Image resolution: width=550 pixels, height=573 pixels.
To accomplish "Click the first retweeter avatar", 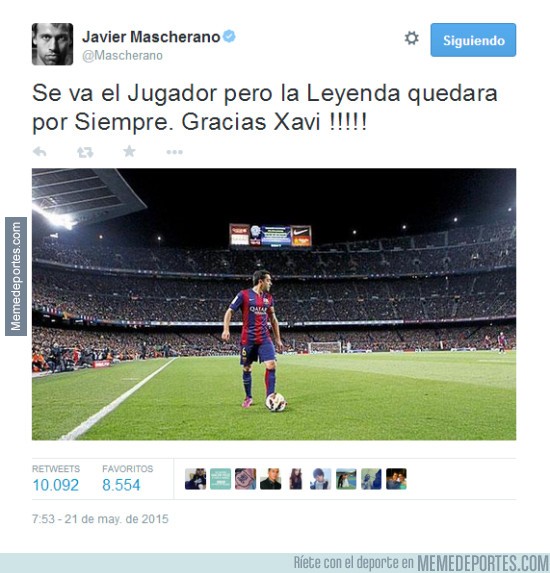I will pyautogui.click(x=195, y=479).
